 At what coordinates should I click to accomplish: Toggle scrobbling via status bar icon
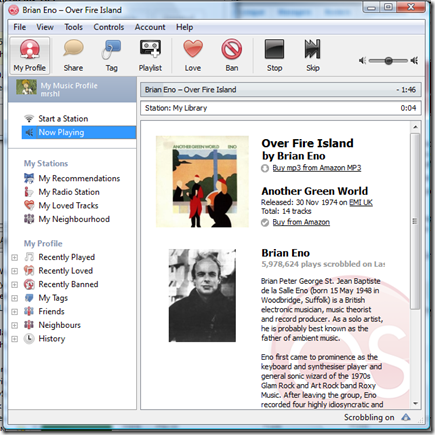click(406, 417)
